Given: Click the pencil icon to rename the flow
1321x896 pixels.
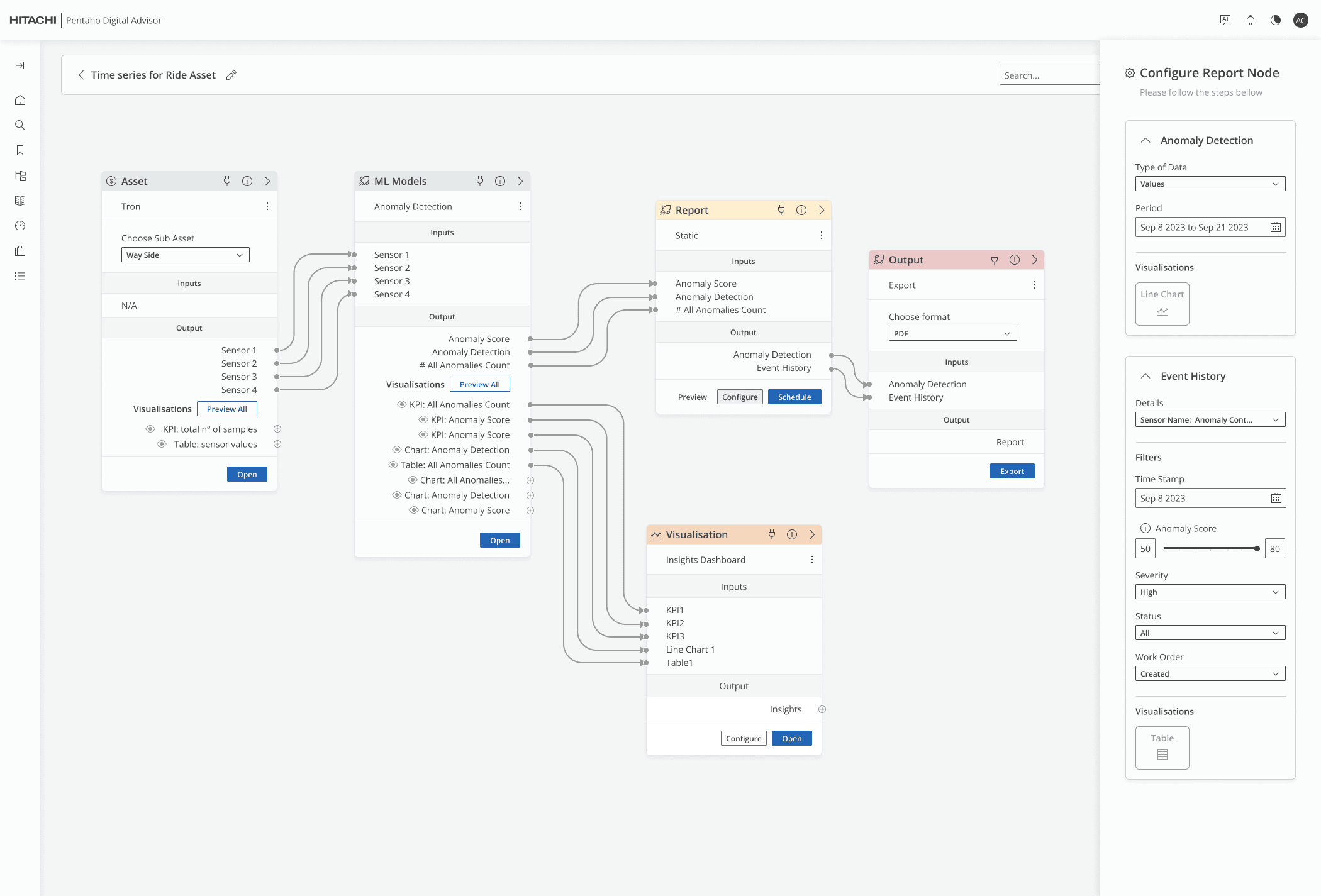Looking at the screenshot, I should click(x=231, y=75).
